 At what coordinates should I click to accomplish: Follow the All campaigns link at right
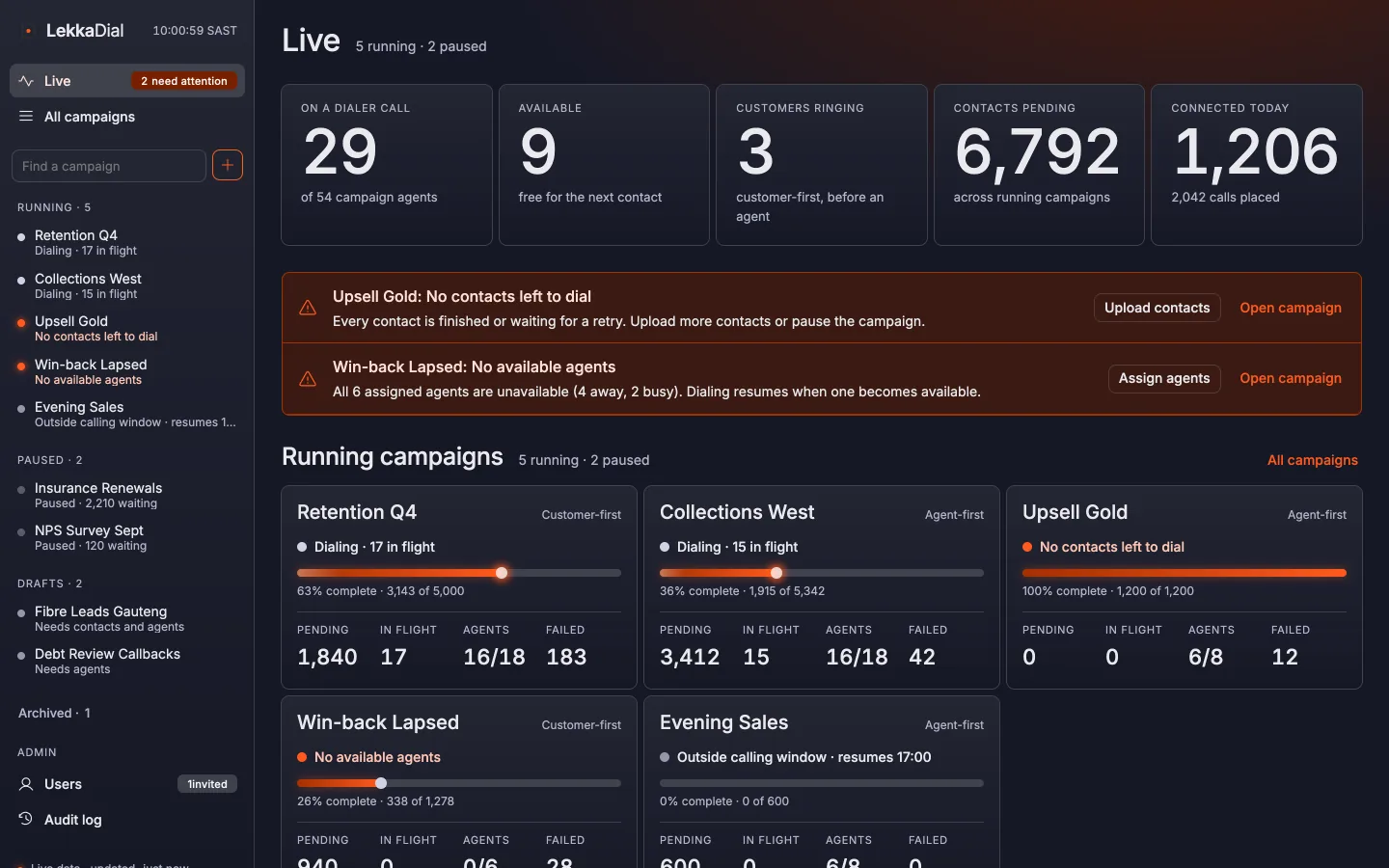point(1312,460)
